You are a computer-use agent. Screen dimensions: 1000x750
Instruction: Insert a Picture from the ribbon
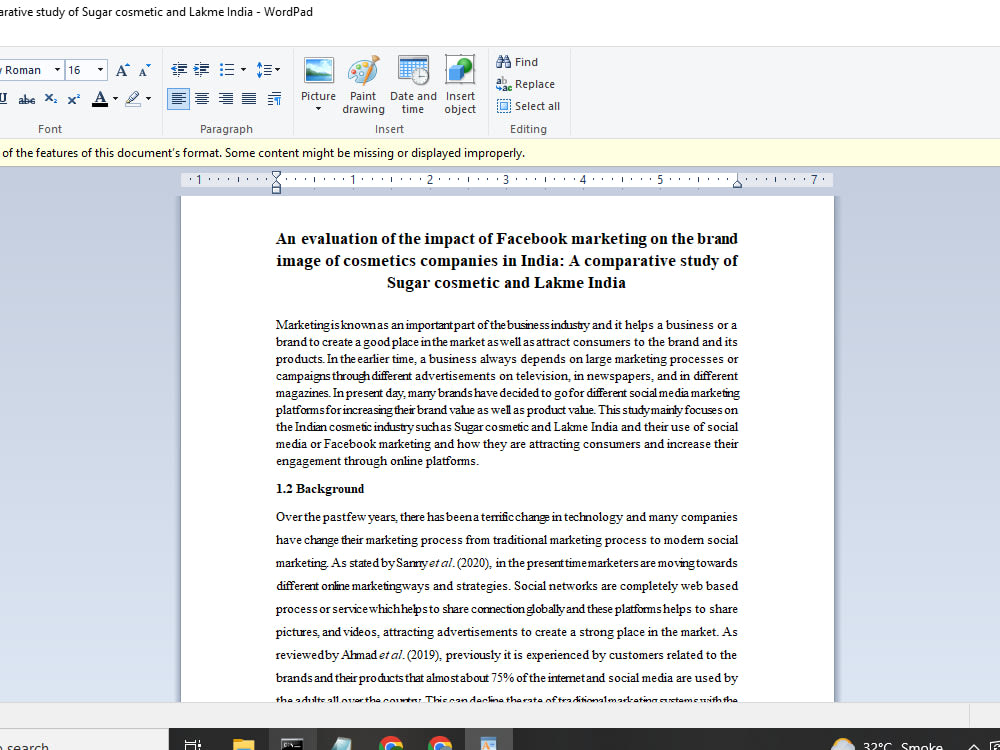318,77
